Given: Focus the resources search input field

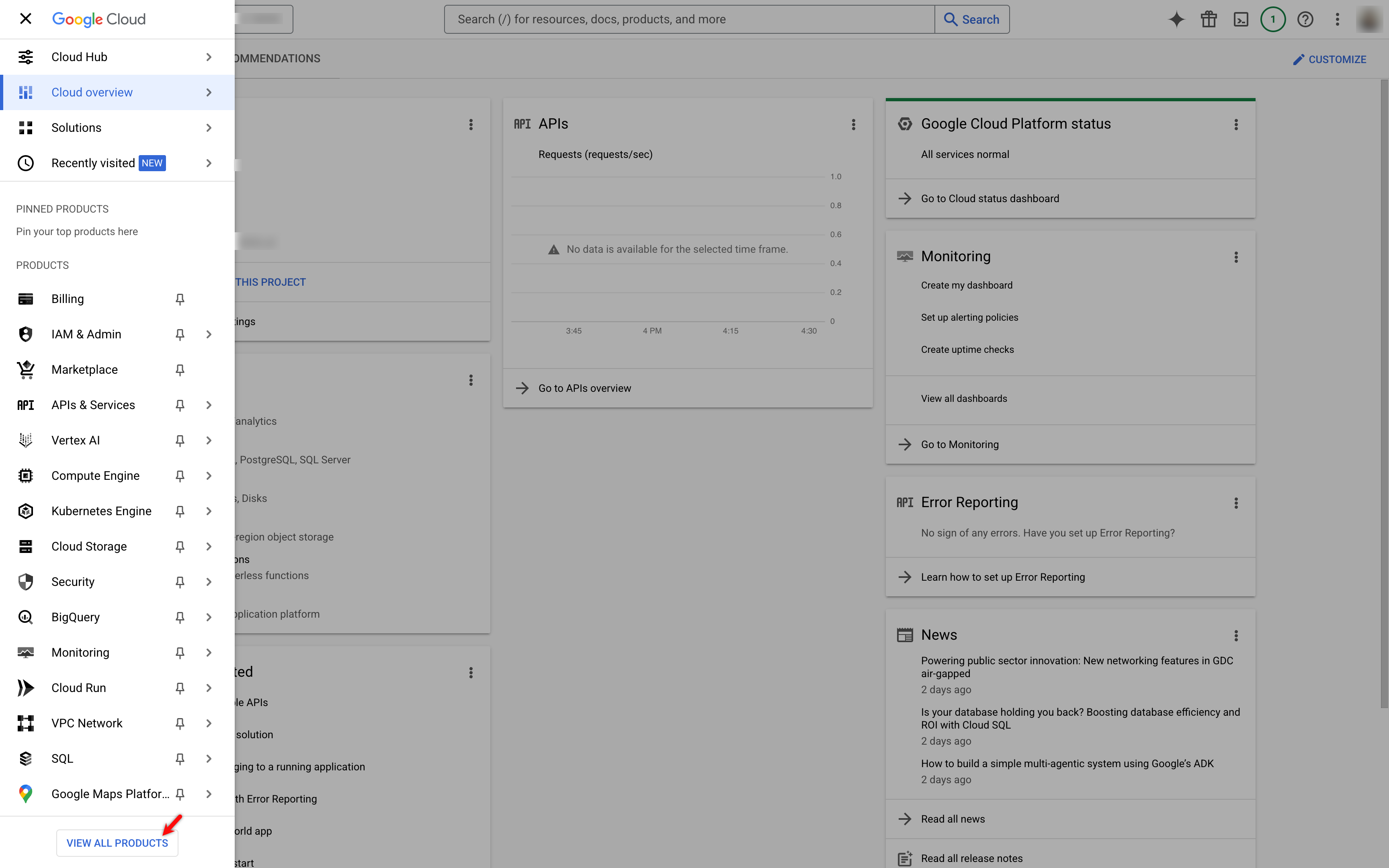Looking at the screenshot, I should pyautogui.click(x=689, y=20).
